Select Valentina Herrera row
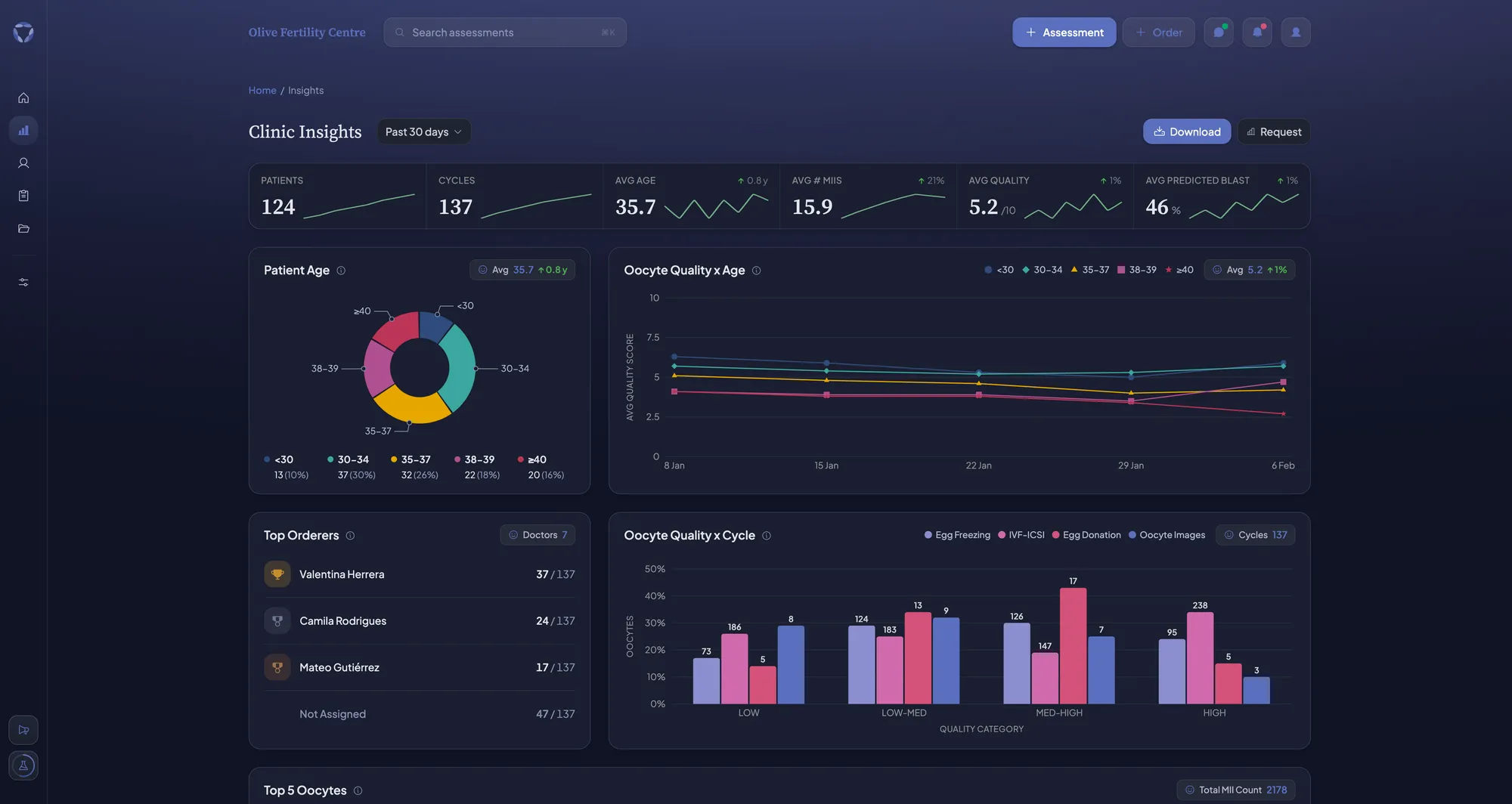Image resolution: width=1512 pixels, height=804 pixels. tap(420, 574)
